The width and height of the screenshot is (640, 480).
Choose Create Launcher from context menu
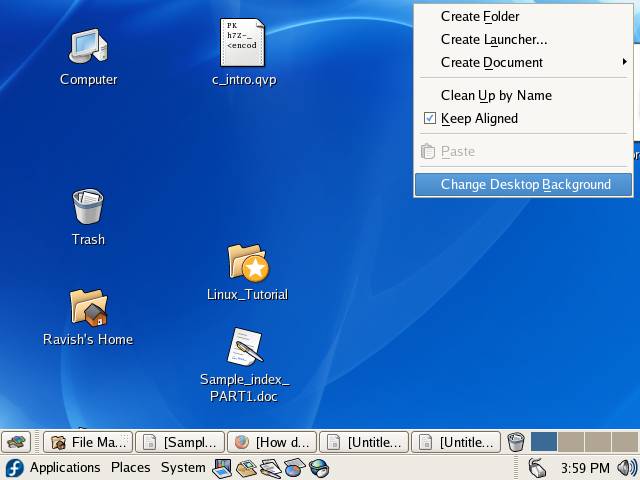click(x=494, y=39)
